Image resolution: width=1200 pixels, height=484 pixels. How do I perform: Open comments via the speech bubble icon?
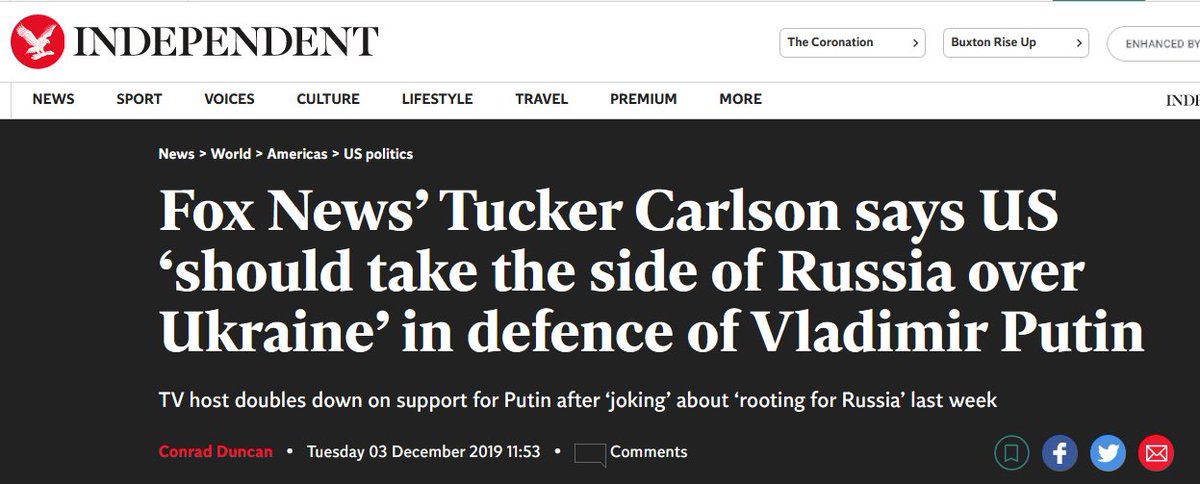(590, 454)
